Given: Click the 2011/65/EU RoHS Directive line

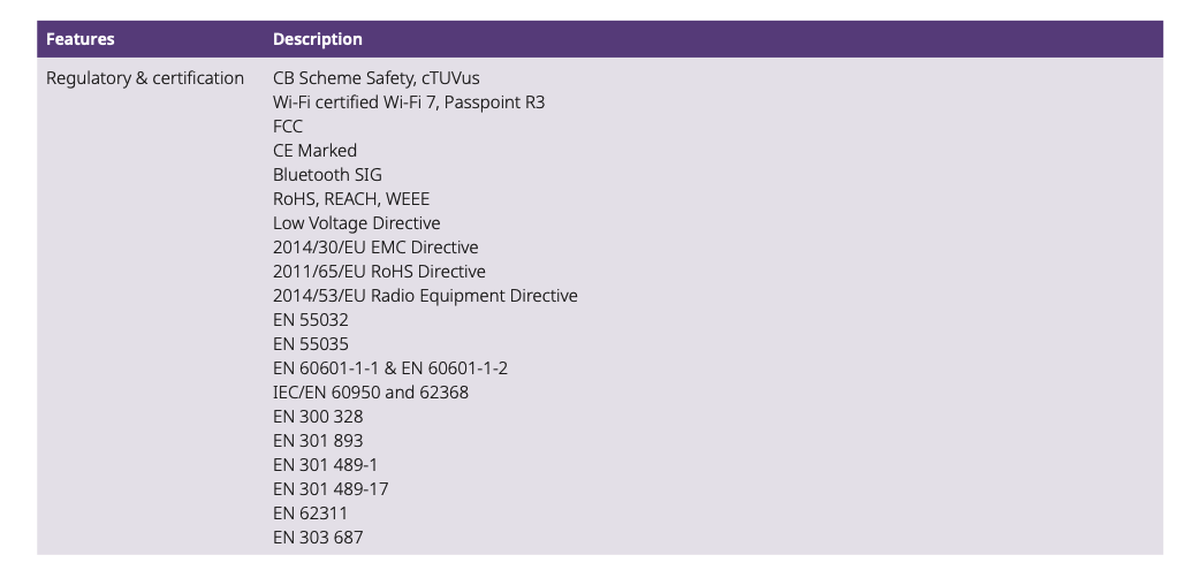Looking at the screenshot, I should tap(379, 271).
